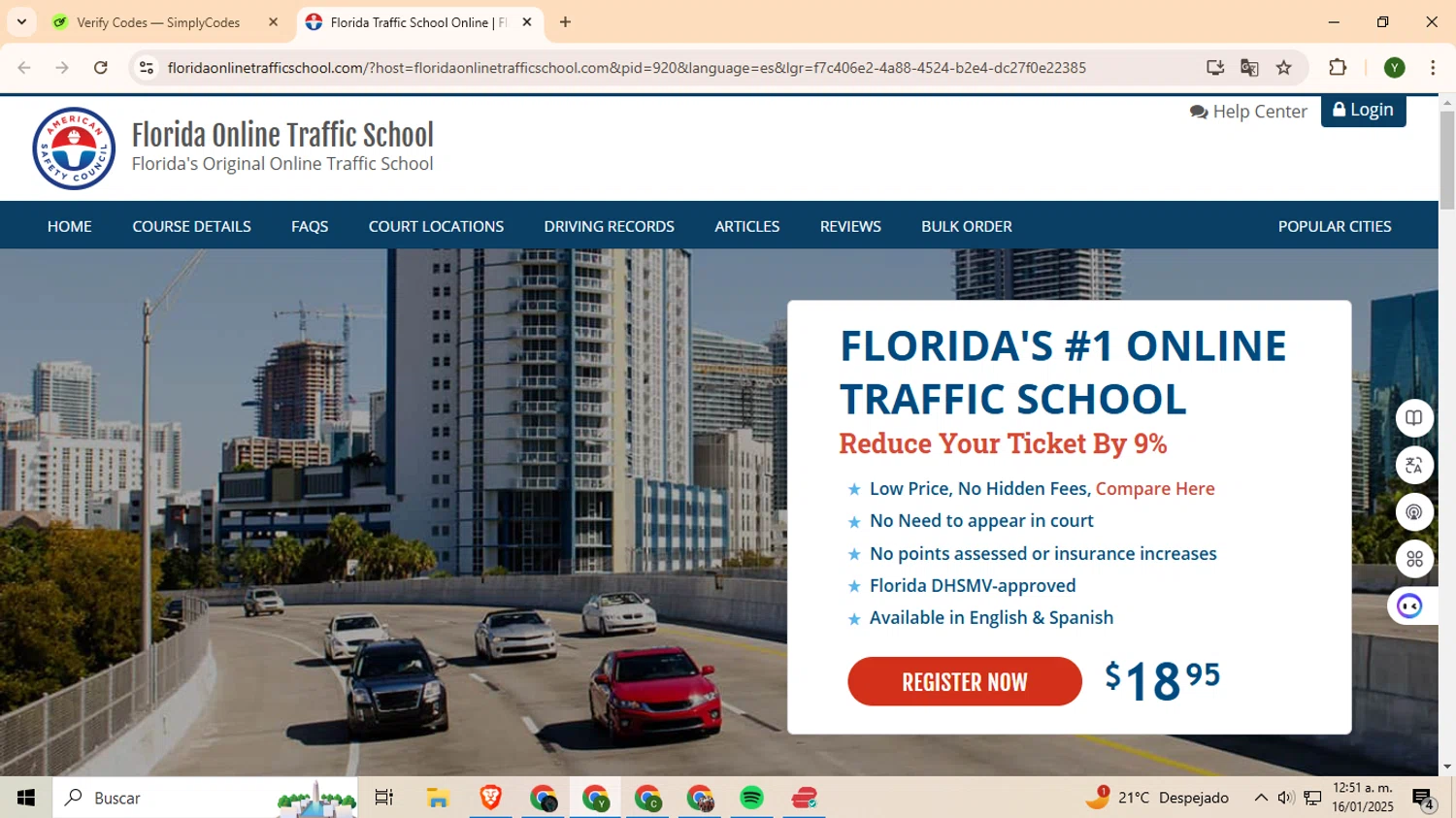Viewport: 1456px width, 818px height.
Task: View site information icon in address bar
Action: point(147,68)
